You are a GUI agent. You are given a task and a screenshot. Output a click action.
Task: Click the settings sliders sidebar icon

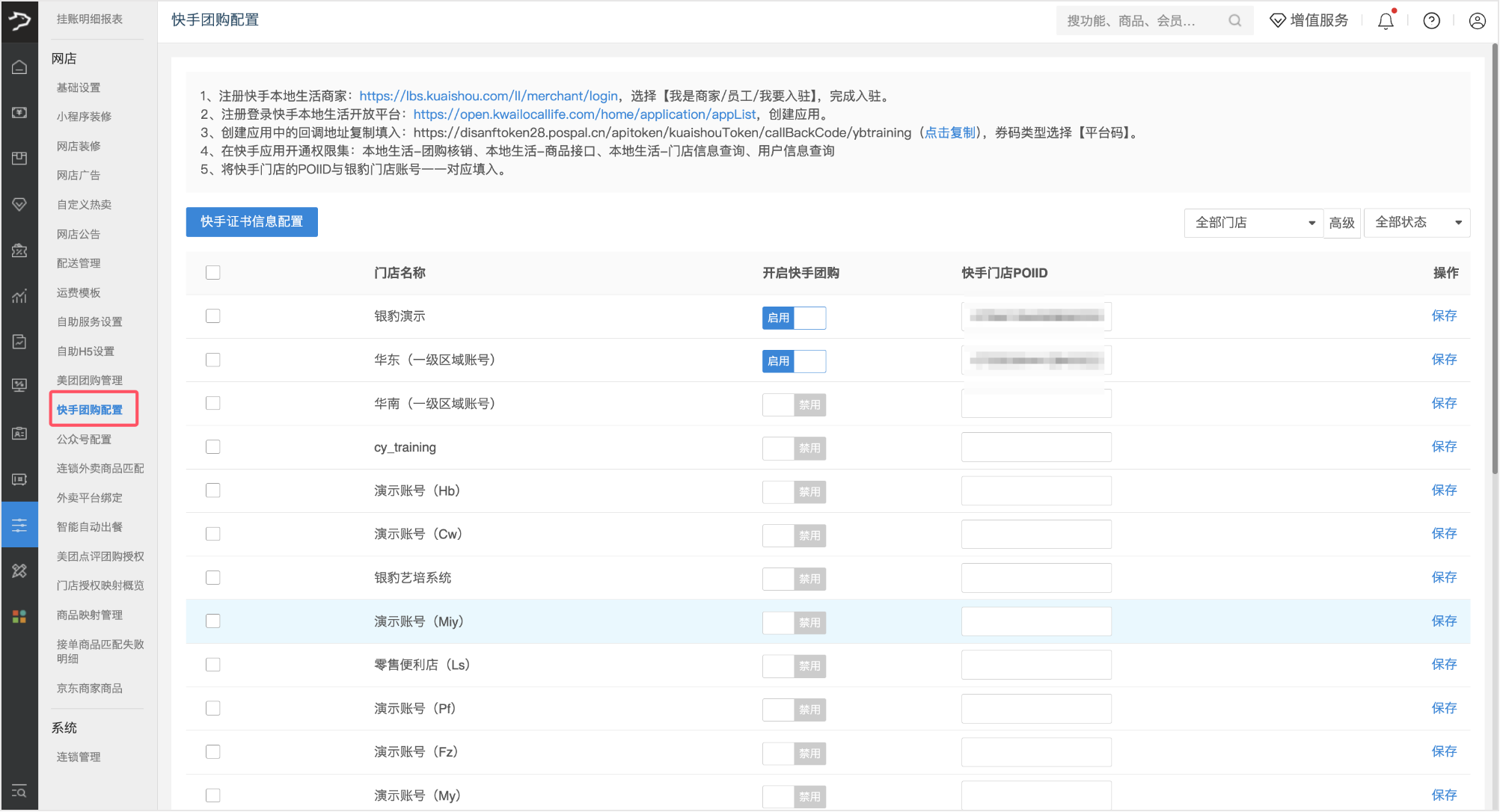coord(19,525)
